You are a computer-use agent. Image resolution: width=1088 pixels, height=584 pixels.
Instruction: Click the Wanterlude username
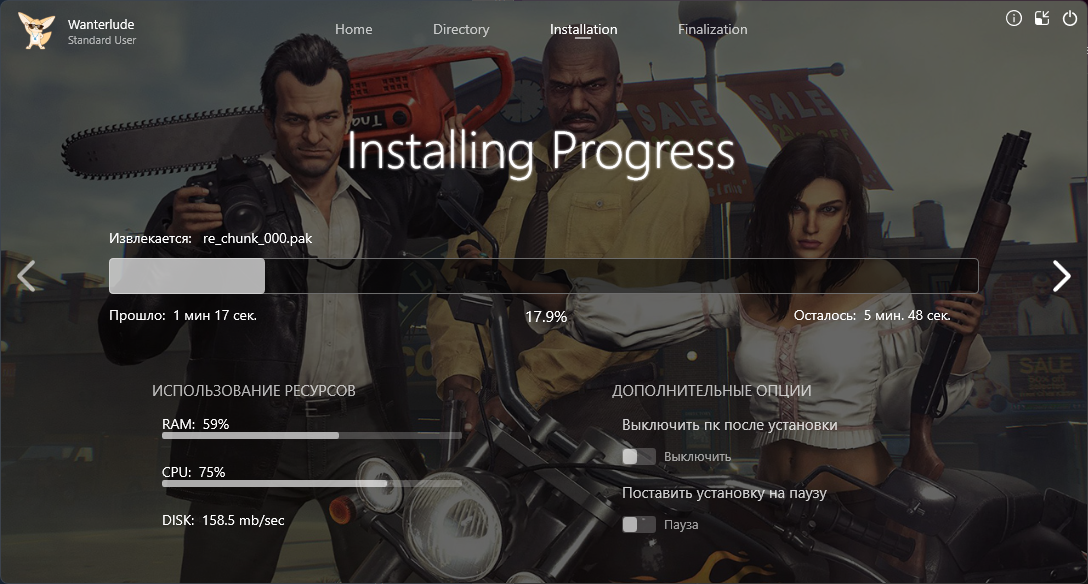pos(101,24)
